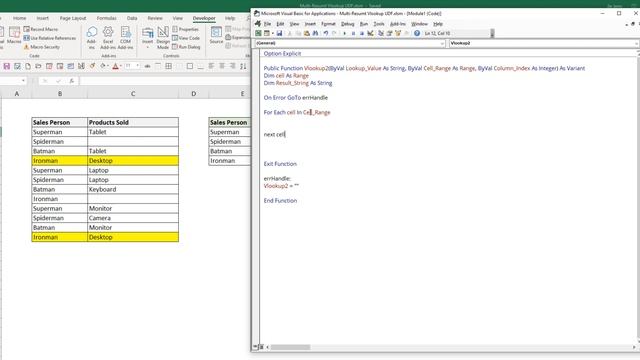Open the Format menu in VBA editor
The height and width of the screenshot is (360, 640).
328,24
